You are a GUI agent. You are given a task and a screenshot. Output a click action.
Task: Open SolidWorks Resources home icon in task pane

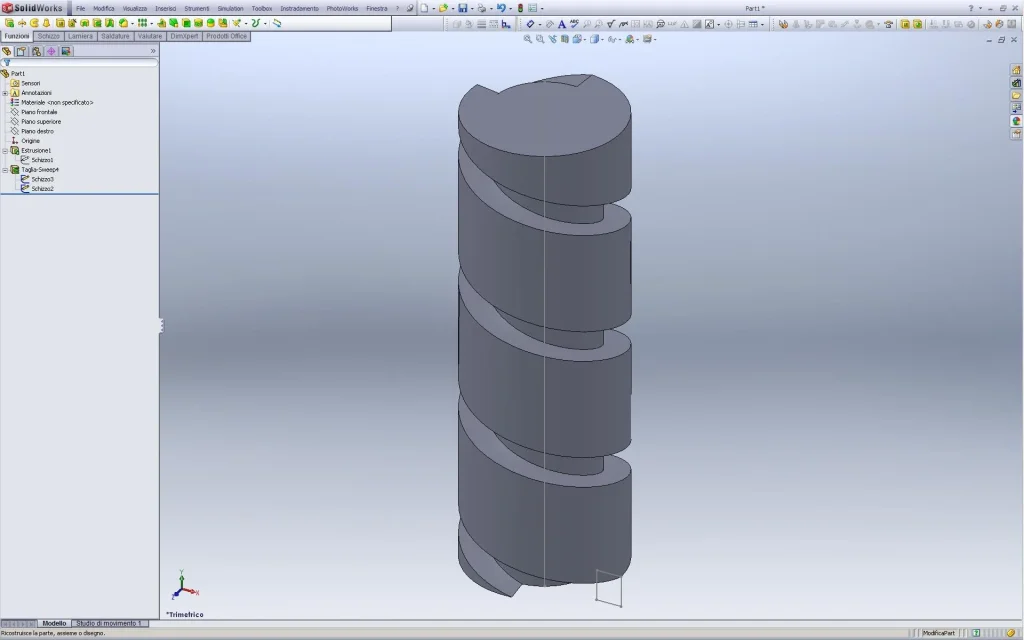pyautogui.click(x=1016, y=70)
